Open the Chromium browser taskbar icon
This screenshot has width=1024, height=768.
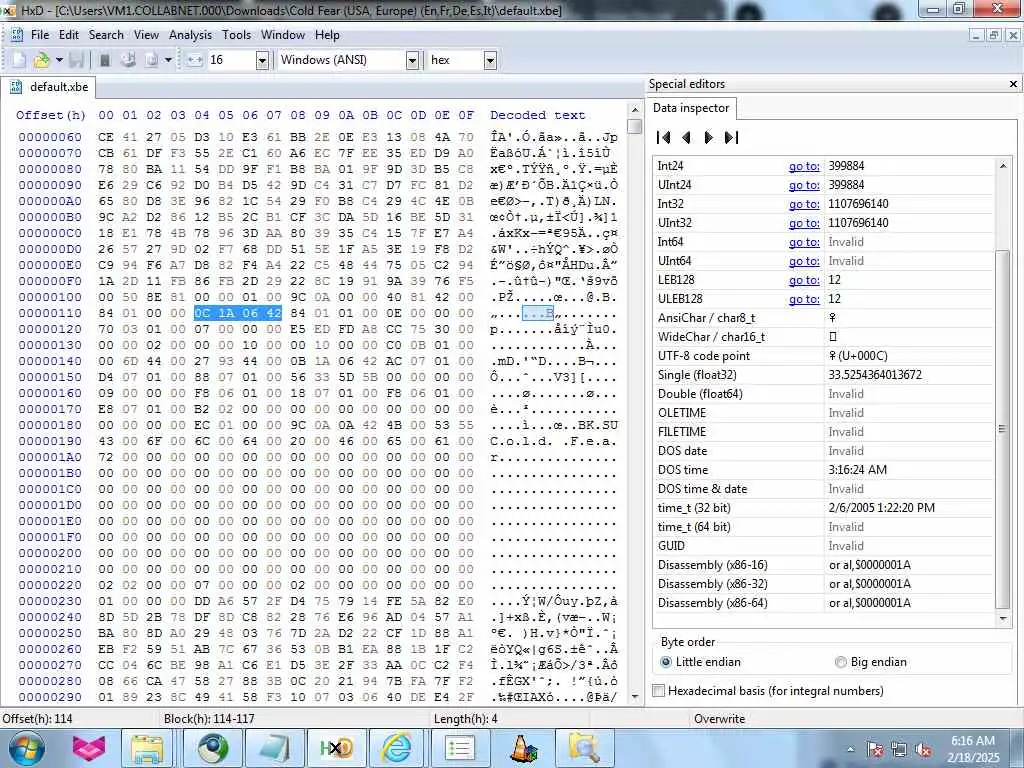213,748
